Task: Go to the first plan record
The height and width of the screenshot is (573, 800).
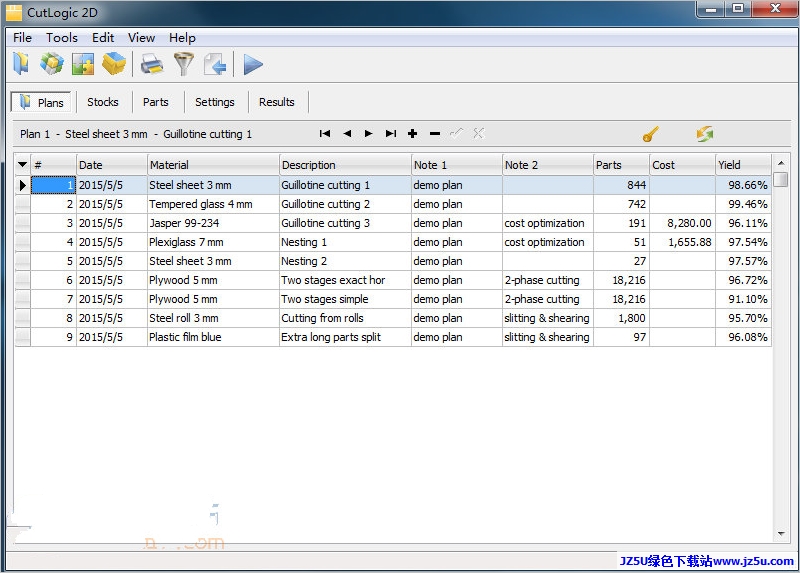Action: 324,134
